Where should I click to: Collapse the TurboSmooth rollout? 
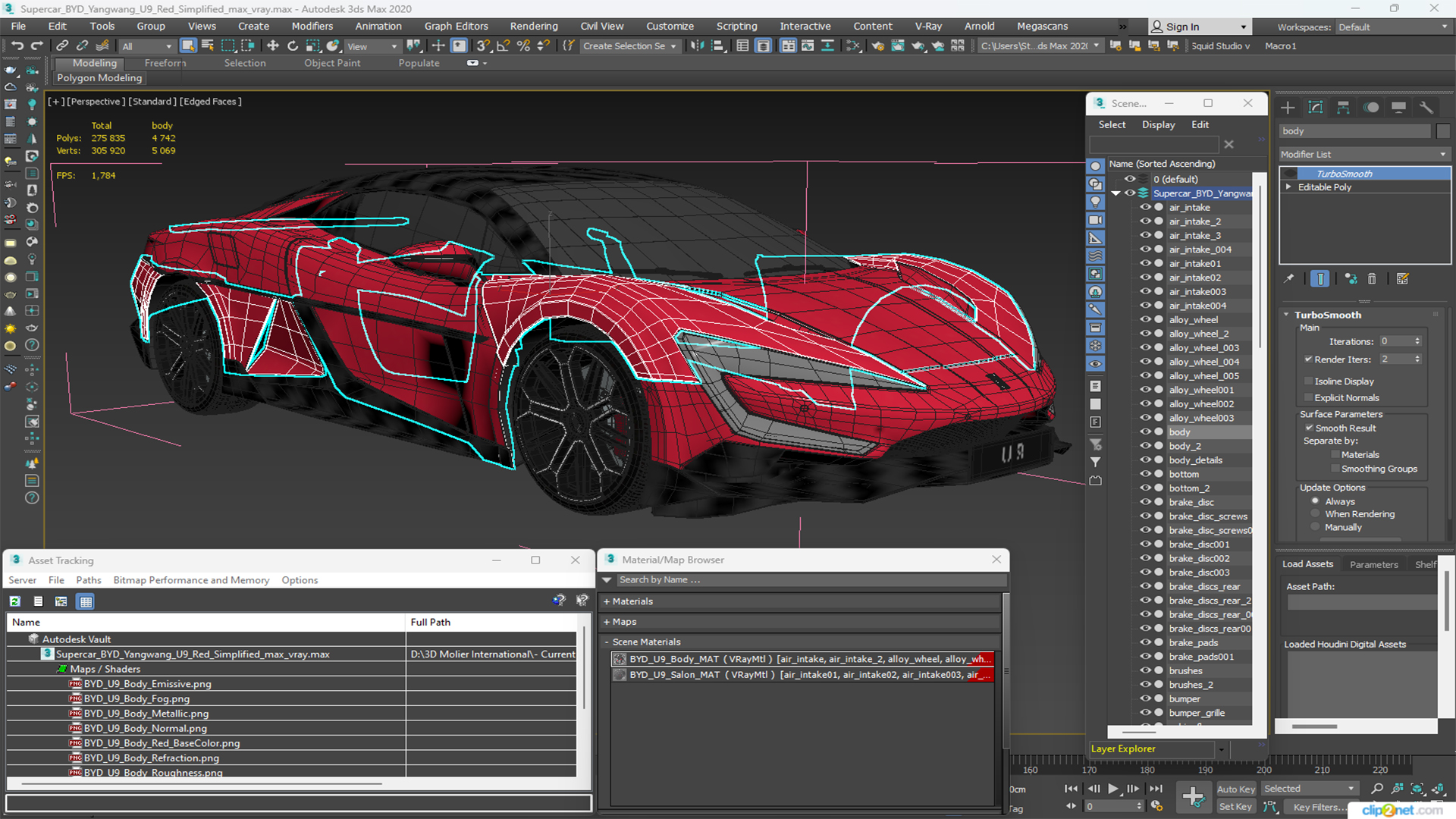point(1287,315)
